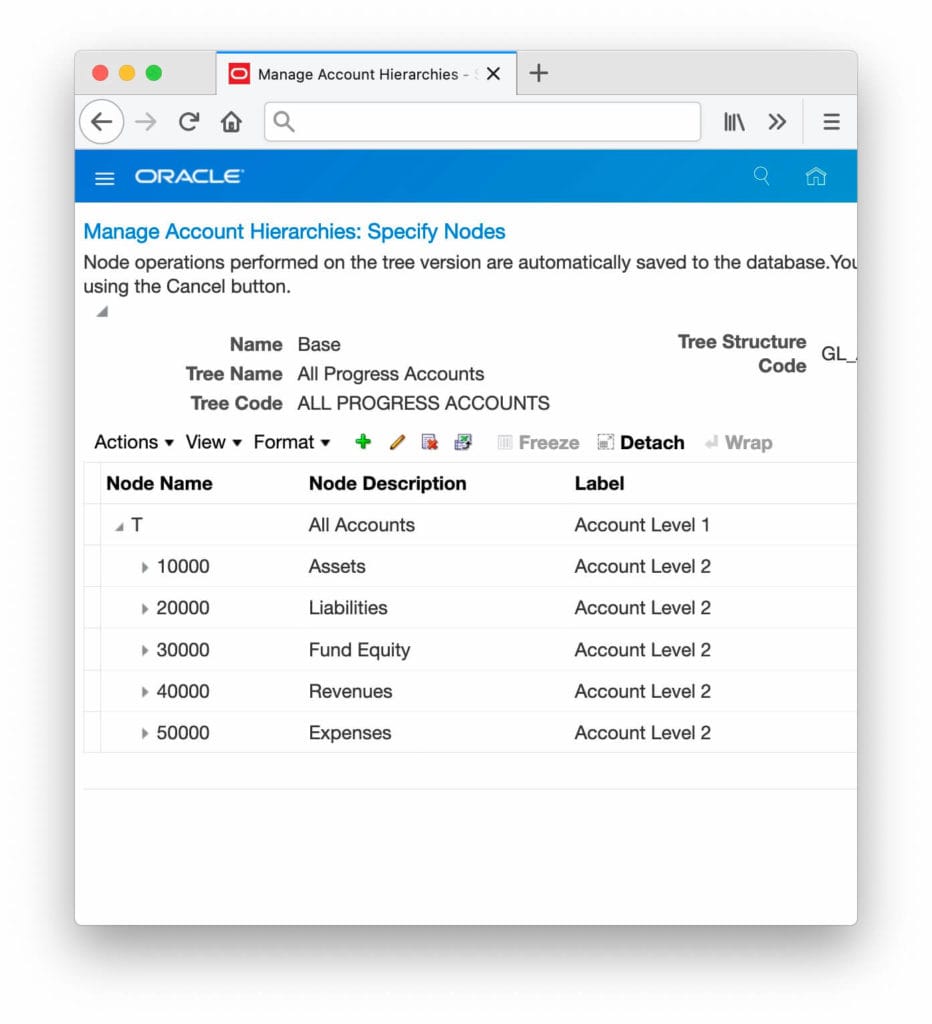
Task: Select the Manage Account Hierarchies: Specify Nodes link
Action: [x=294, y=231]
